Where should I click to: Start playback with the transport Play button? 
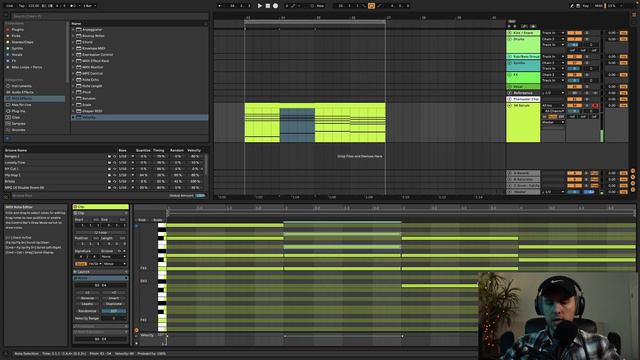click(x=260, y=6)
